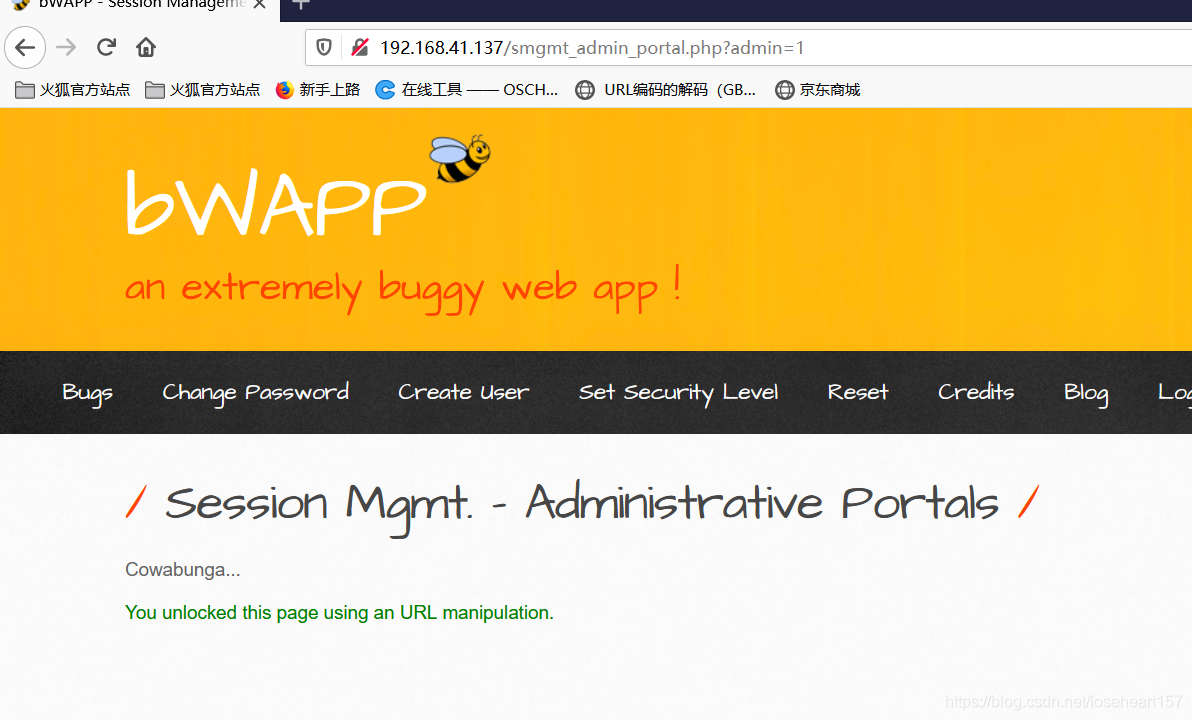Open Set Security Level page
Viewport: 1192px width, 720px height.
pos(679,392)
